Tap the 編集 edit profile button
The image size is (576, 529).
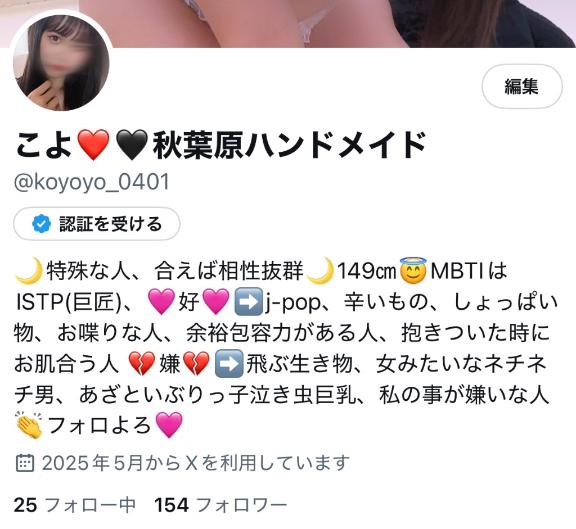click(522, 87)
